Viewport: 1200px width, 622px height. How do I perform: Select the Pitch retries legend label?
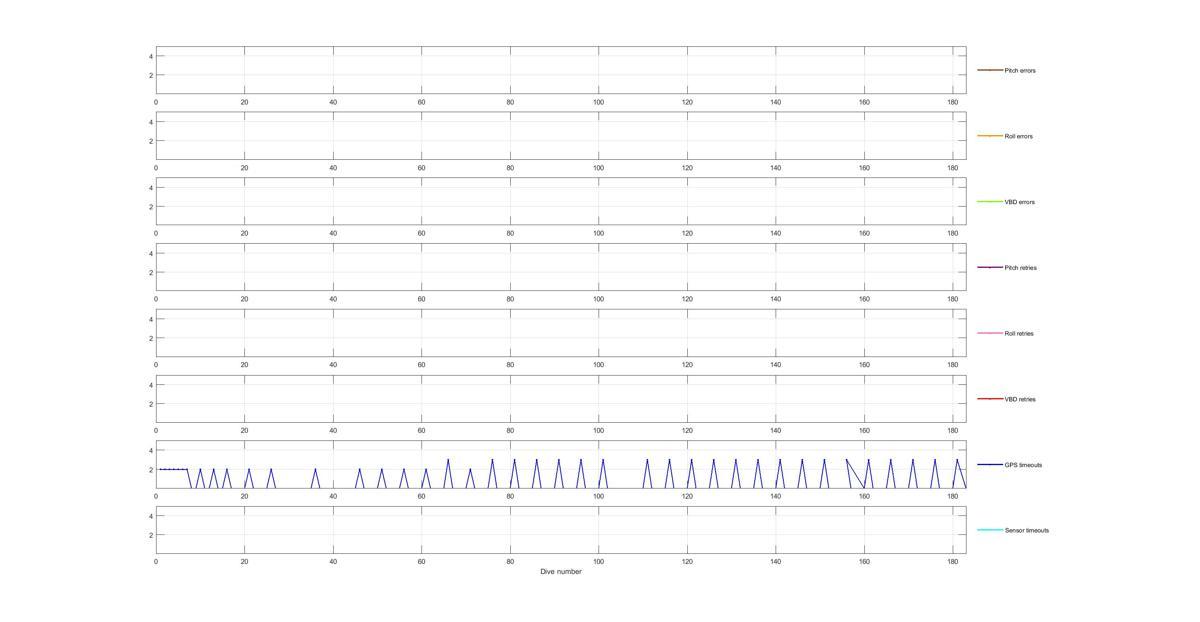pyautogui.click(x=1020, y=268)
